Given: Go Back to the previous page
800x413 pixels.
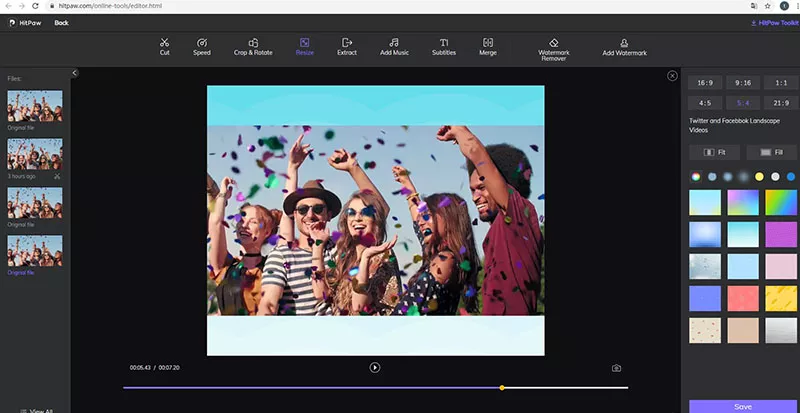Looking at the screenshot, I should pyautogui.click(x=61, y=23).
